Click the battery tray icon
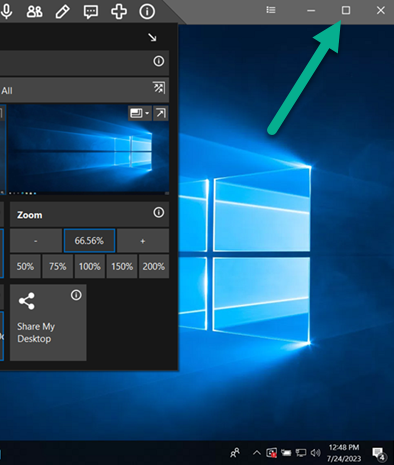Viewport: 394px width, 465px height. click(286, 453)
